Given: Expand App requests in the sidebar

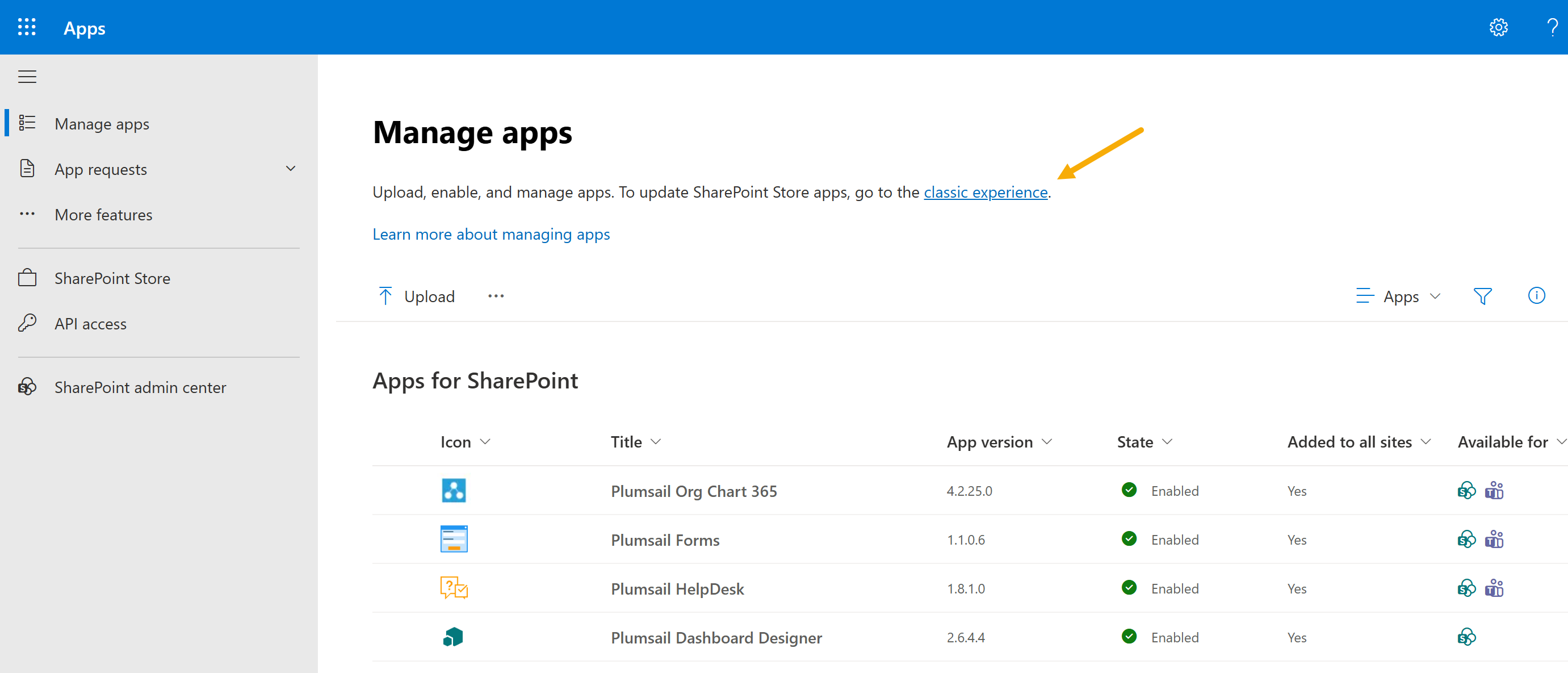Looking at the screenshot, I should tap(290, 169).
